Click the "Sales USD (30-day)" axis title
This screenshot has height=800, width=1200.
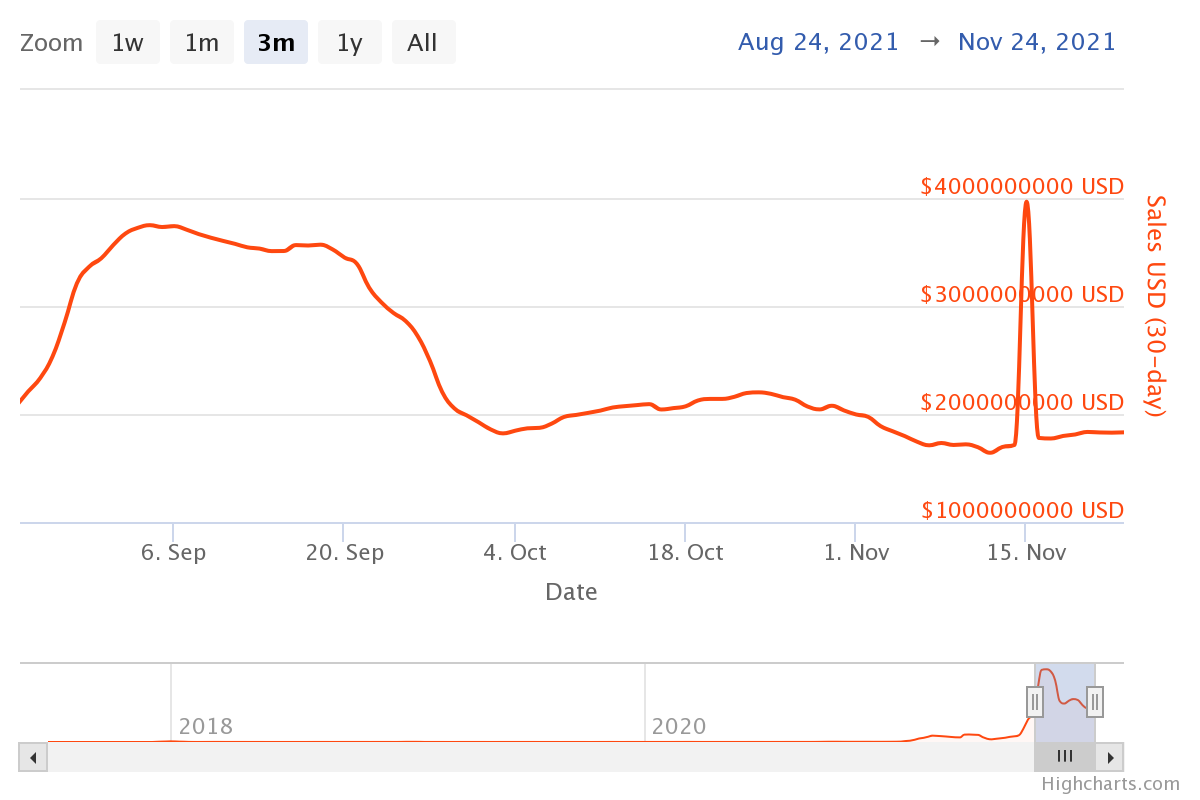click(1156, 306)
